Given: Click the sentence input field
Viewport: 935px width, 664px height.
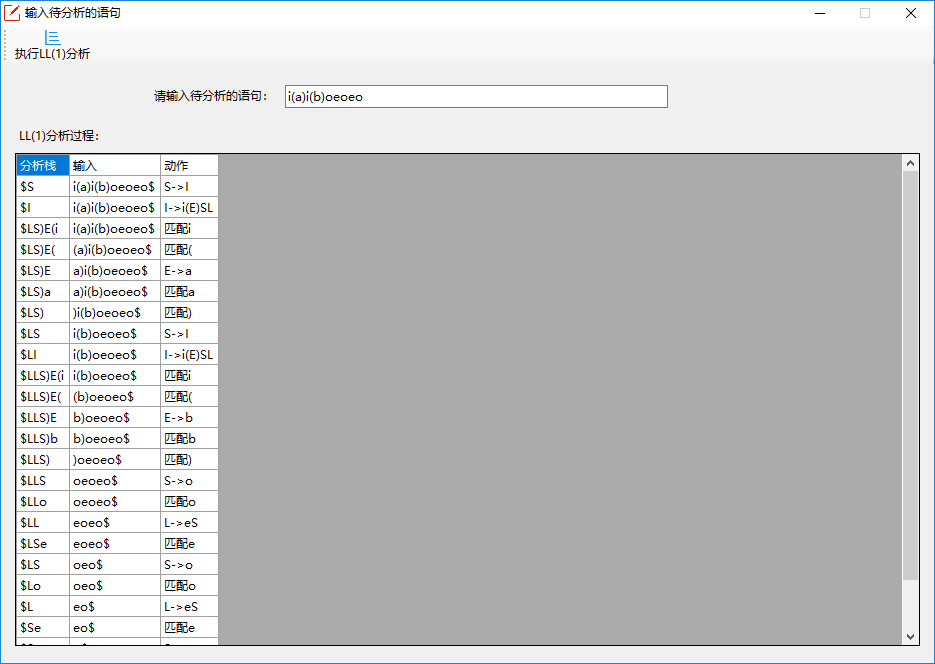Looking at the screenshot, I should (x=476, y=97).
